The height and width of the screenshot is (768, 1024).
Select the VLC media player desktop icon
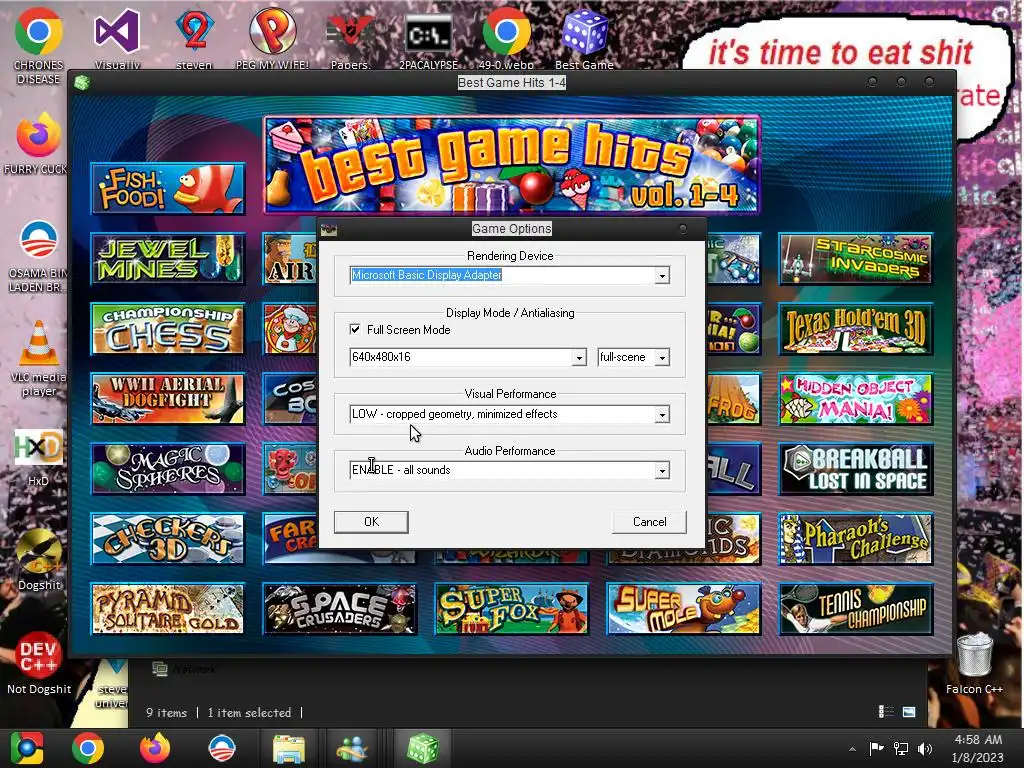click(38, 358)
